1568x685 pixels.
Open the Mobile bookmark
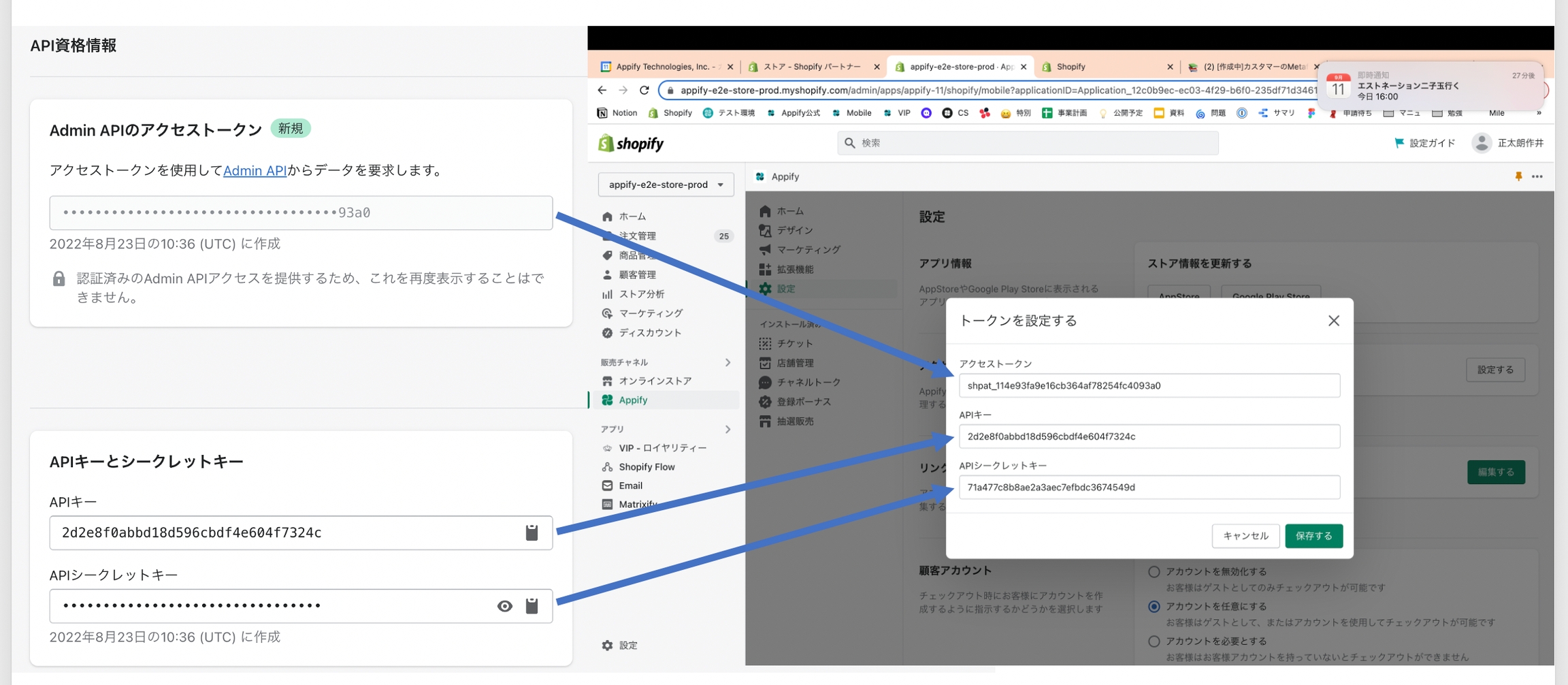point(851,113)
